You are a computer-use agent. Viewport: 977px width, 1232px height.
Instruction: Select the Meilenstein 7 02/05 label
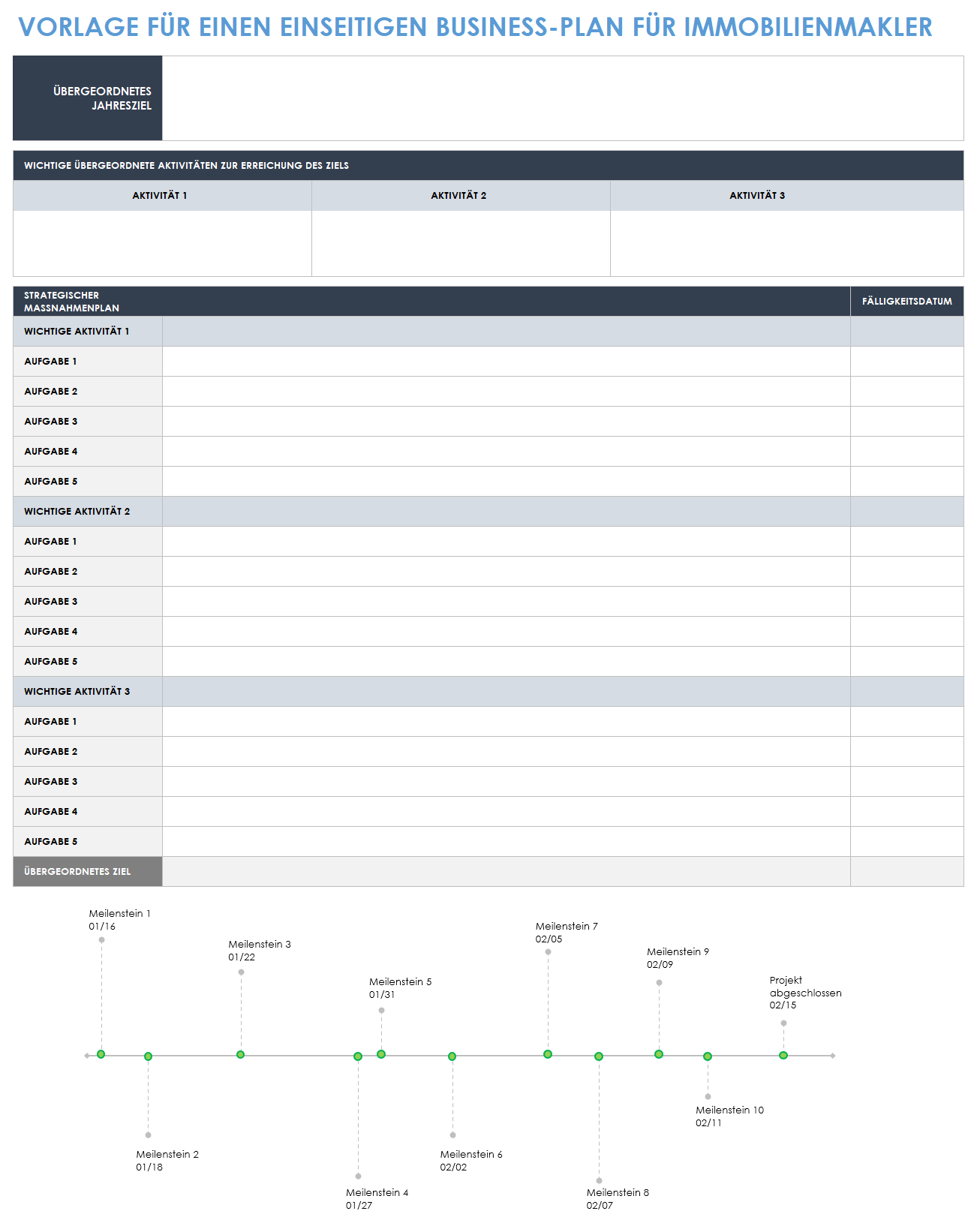pos(567,933)
